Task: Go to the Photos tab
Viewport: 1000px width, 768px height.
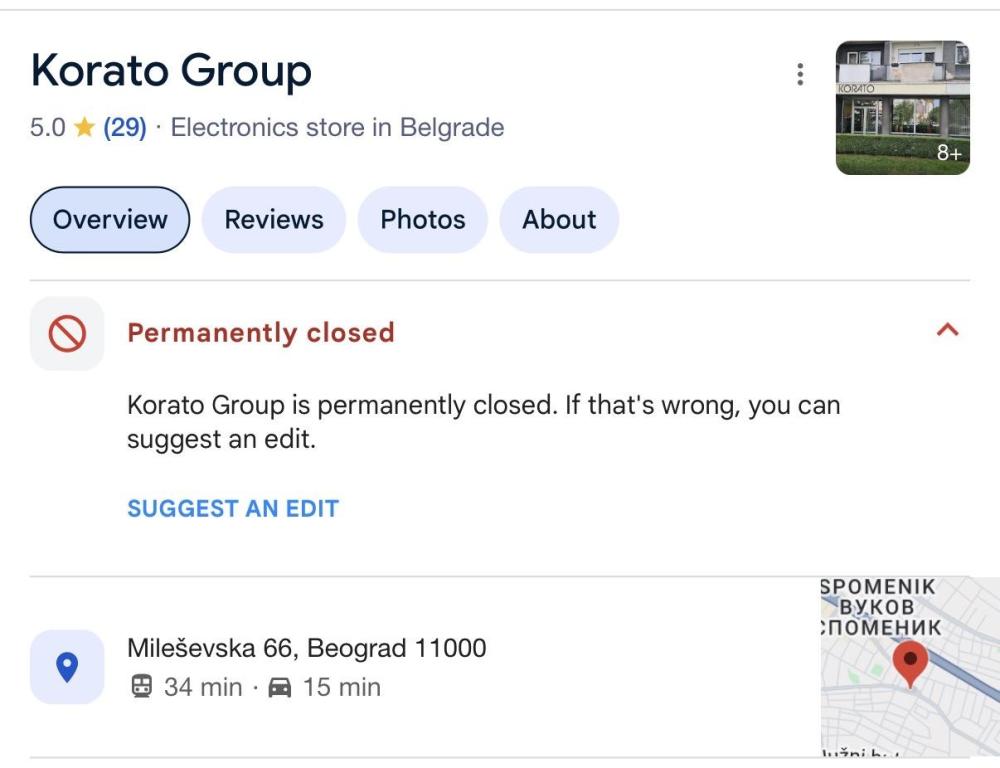Action: (423, 220)
